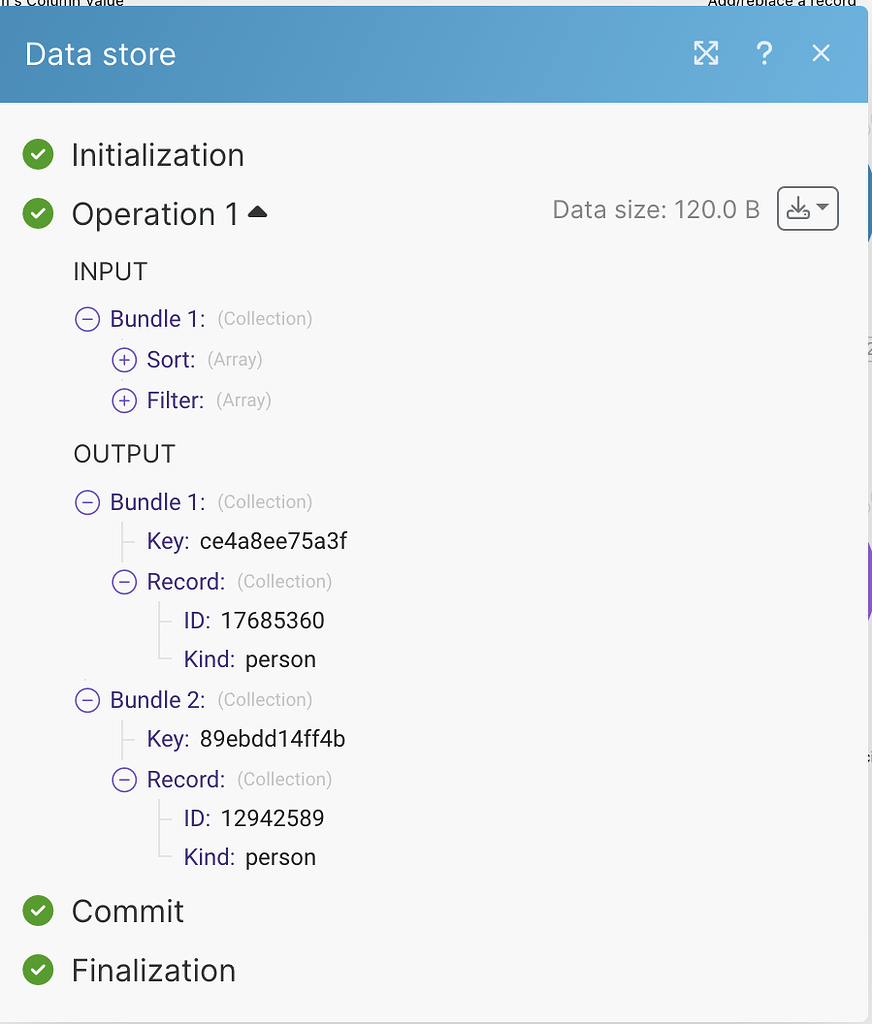Expand the Filter array
This screenshot has width=872, height=1024.
point(124,401)
